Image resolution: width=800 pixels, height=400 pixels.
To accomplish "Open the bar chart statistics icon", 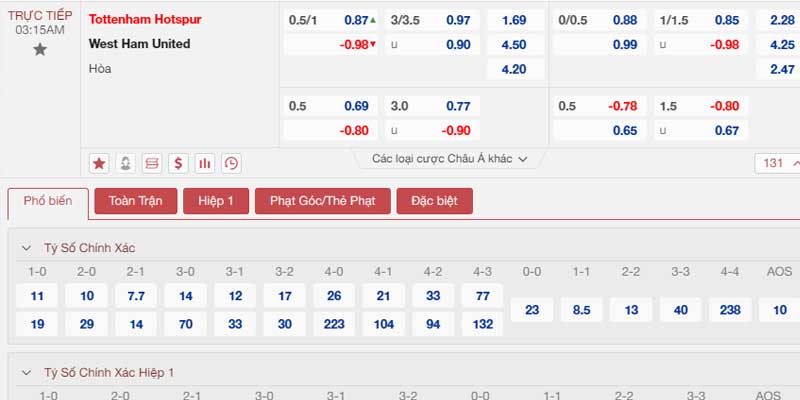I will [205, 164].
